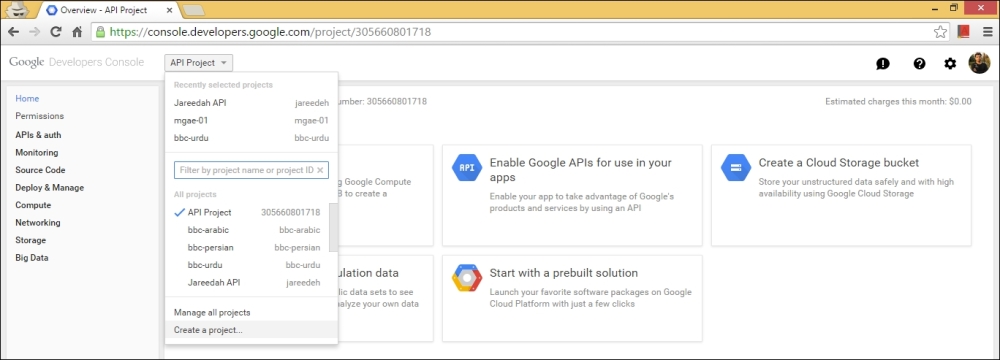Expand Networking in the sidebar
This screenshot has height=360, width=1000.
coord(38,223)
